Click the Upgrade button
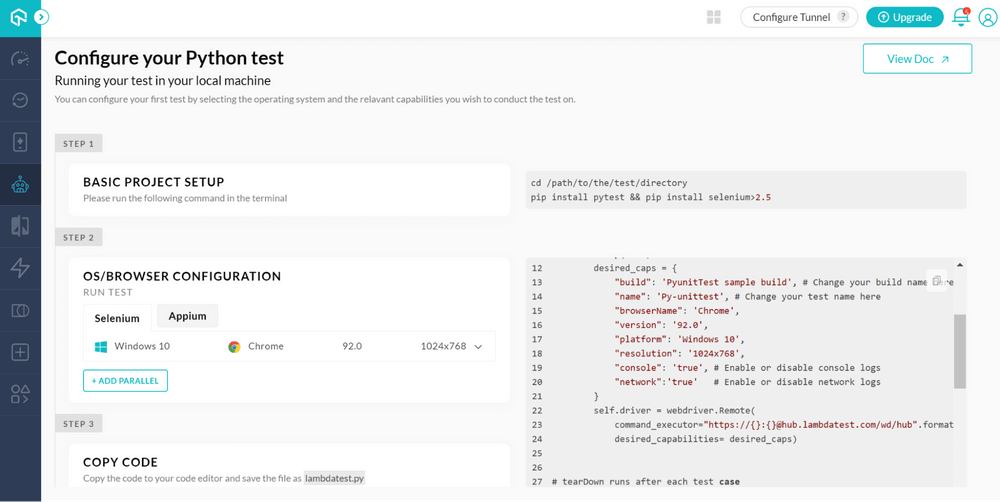This screenshot has height=502, width=1000. 904,17
